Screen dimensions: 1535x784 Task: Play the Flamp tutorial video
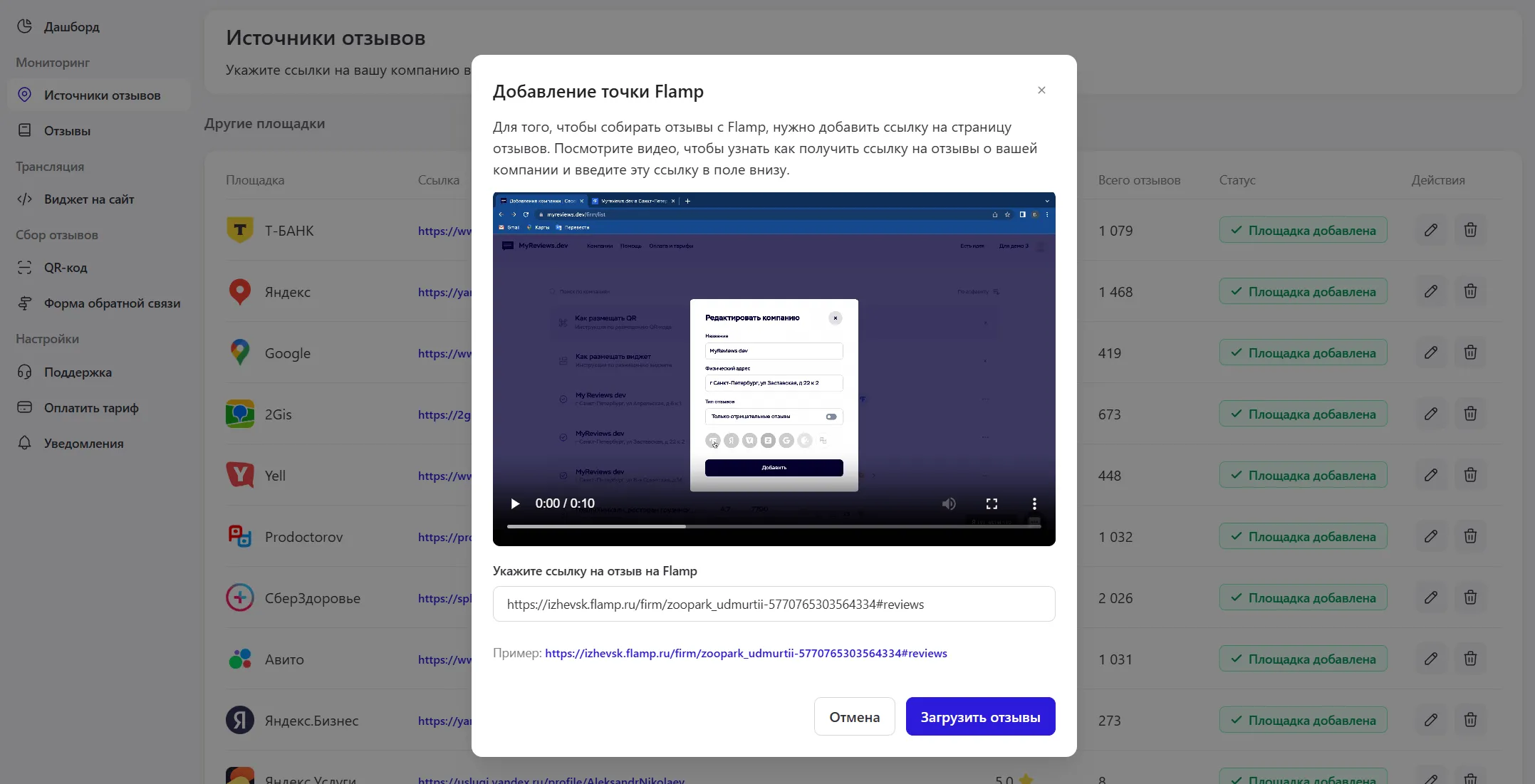[x=515, y=504]
